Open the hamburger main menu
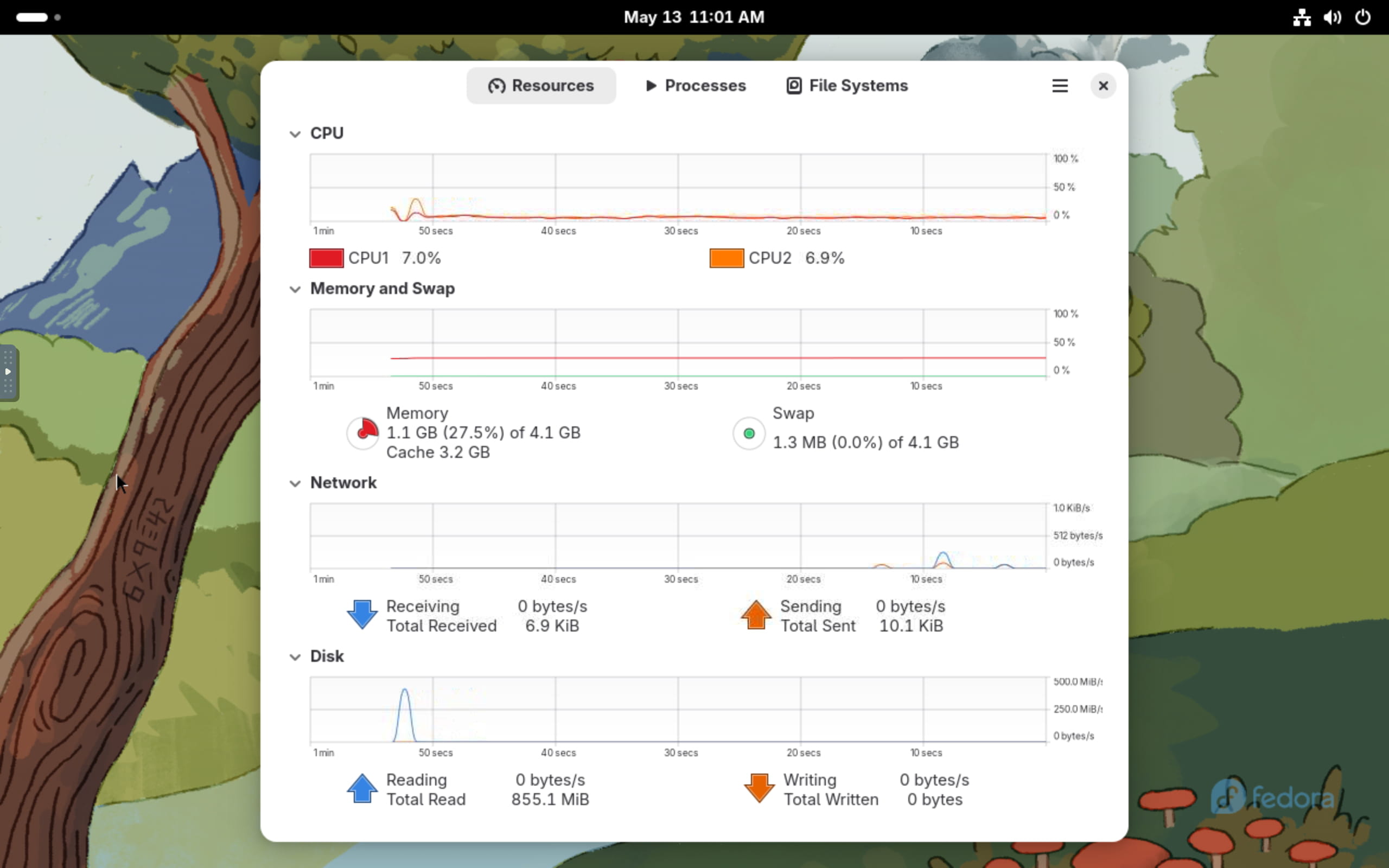 1060,86
